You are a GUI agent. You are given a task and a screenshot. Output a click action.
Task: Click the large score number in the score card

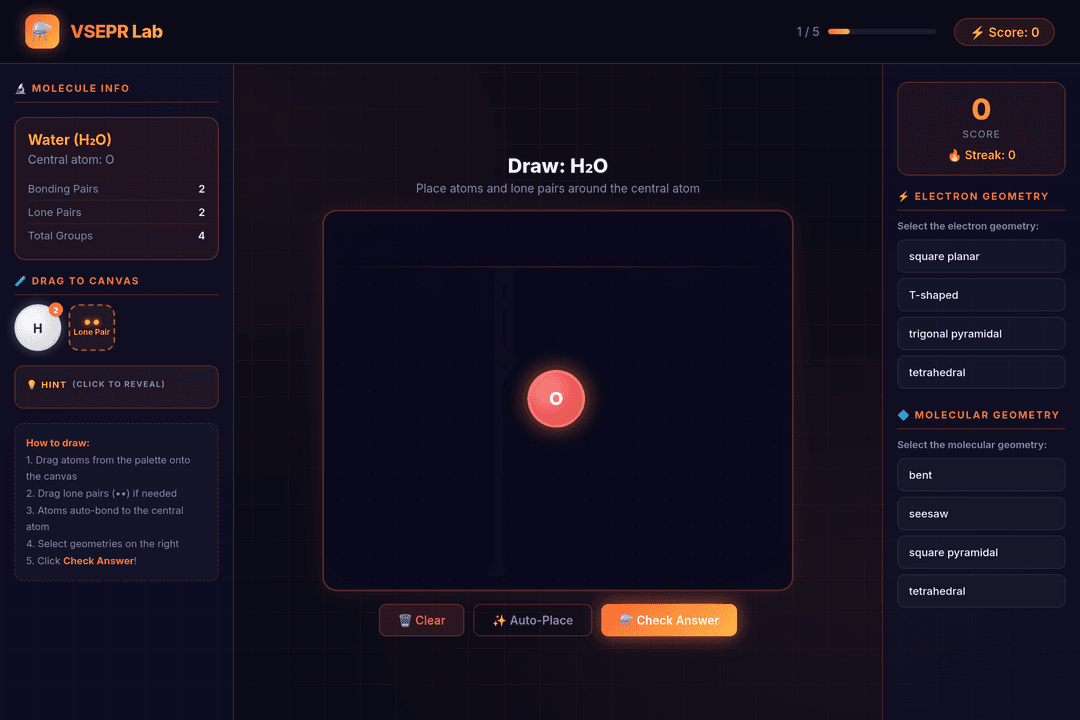(981, 110)
